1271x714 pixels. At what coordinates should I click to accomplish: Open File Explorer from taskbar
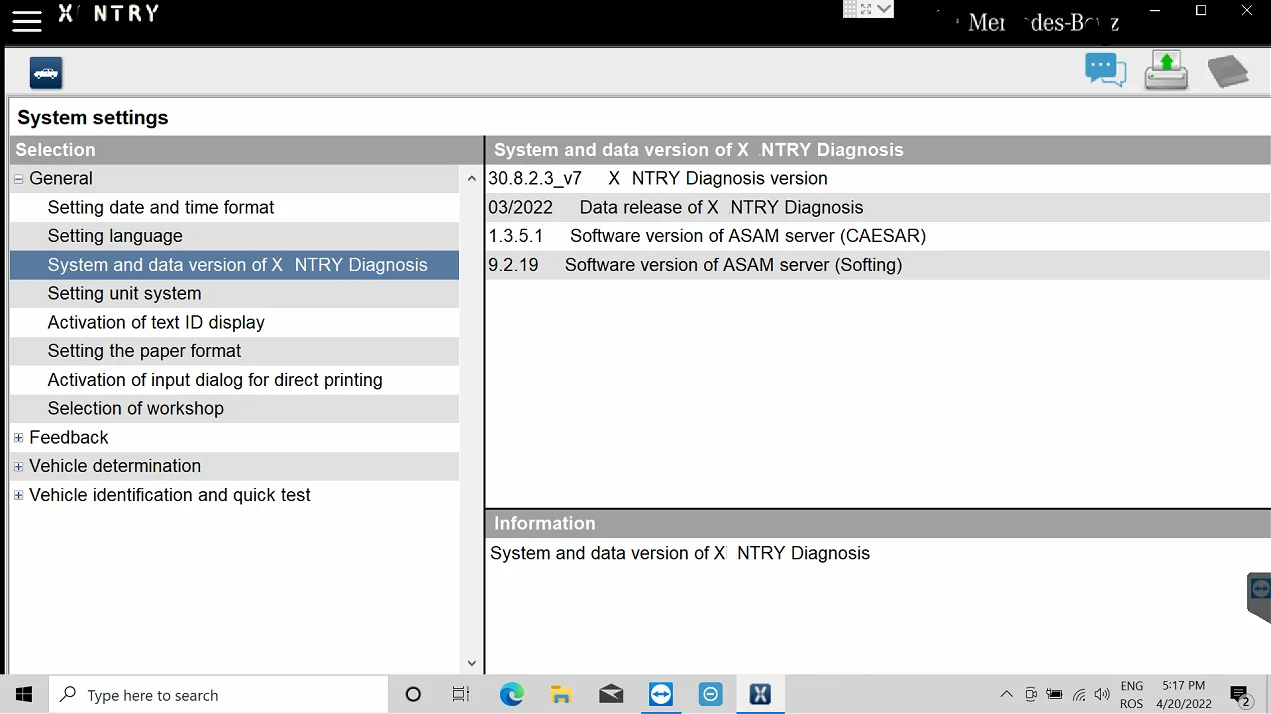pyautogui.click(x=561, y=695)
